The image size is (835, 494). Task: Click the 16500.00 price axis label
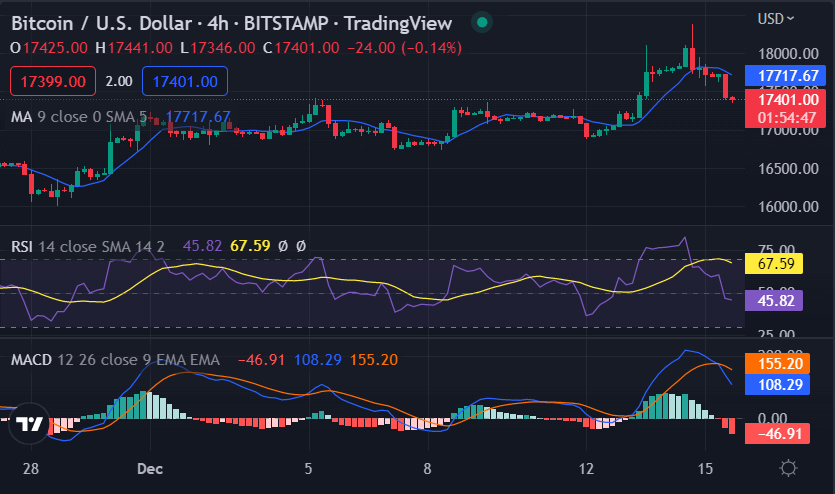(788, 169)
